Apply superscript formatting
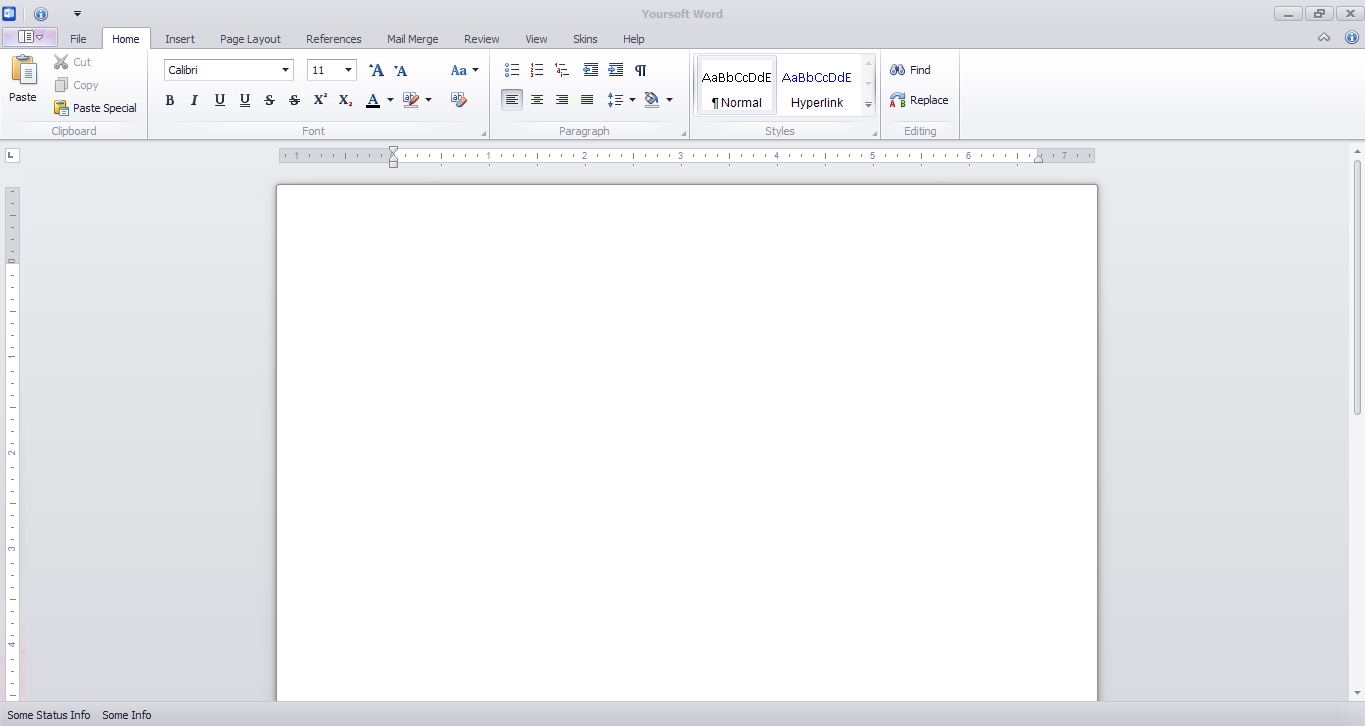The height and width of the screenshot is (726, 1365). pyautogui.click(x=320, y=100)
